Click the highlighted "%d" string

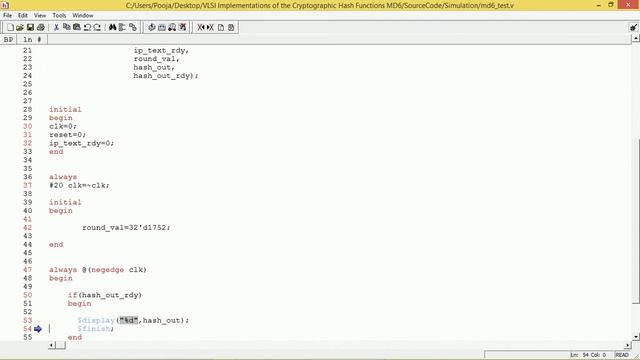click(129, 320)
